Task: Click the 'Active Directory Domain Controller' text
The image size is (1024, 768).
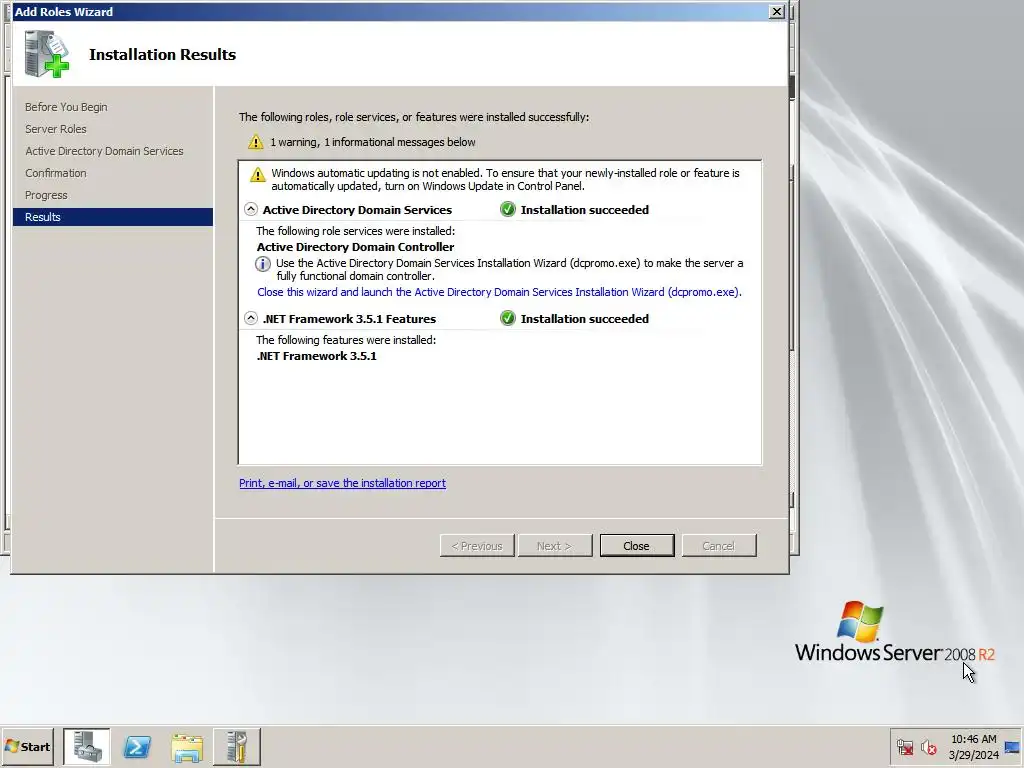Action: (355, 247)
